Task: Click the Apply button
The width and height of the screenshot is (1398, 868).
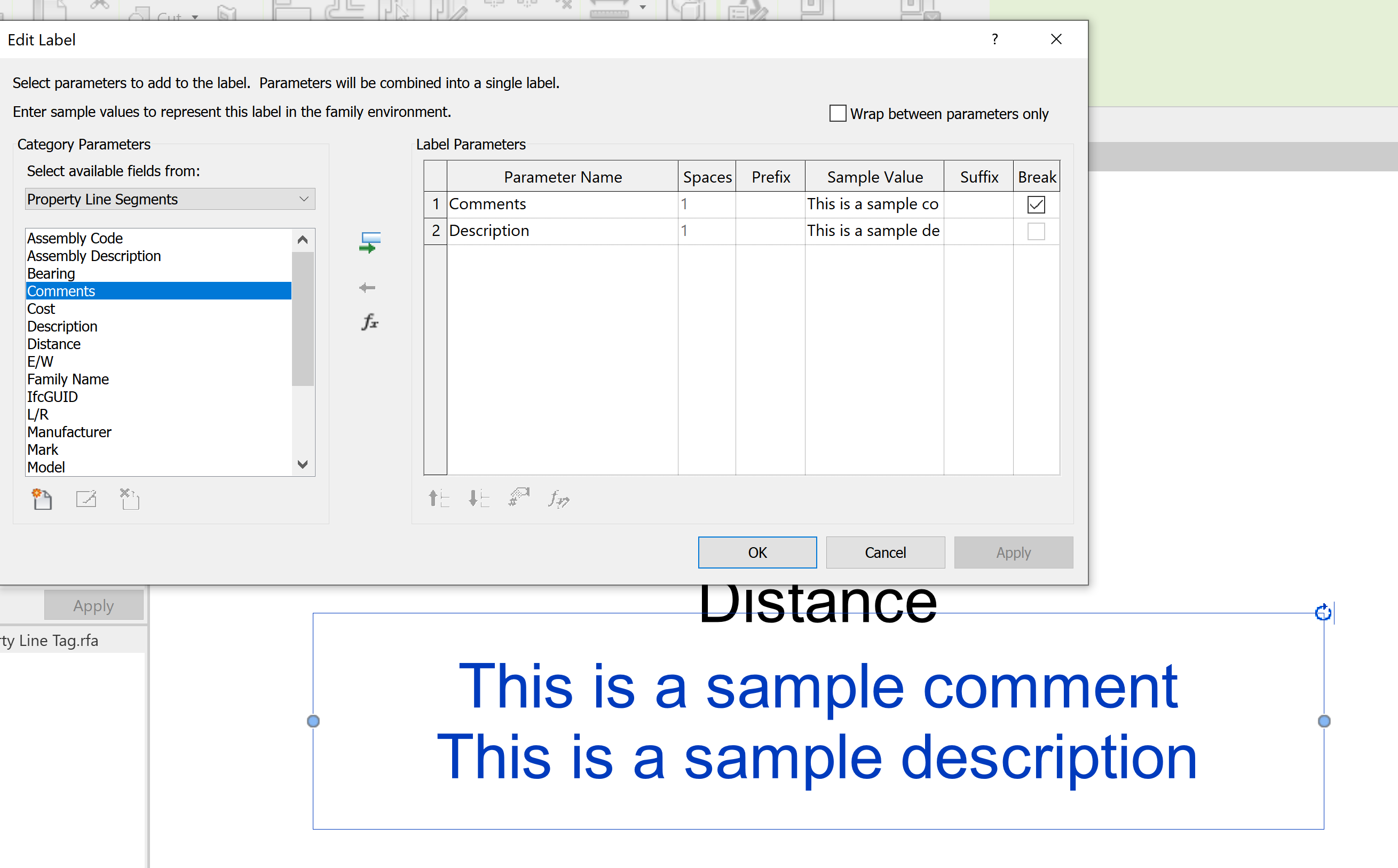Action: (1013, 553)
